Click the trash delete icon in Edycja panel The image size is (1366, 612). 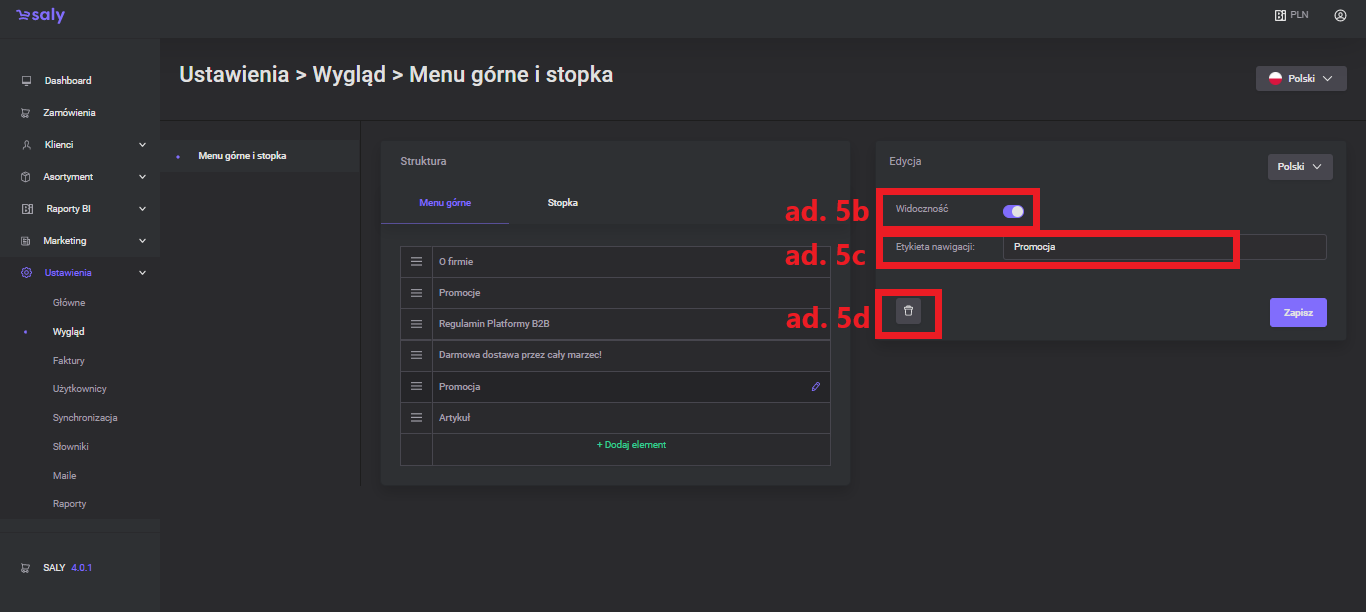coord(908,311)
